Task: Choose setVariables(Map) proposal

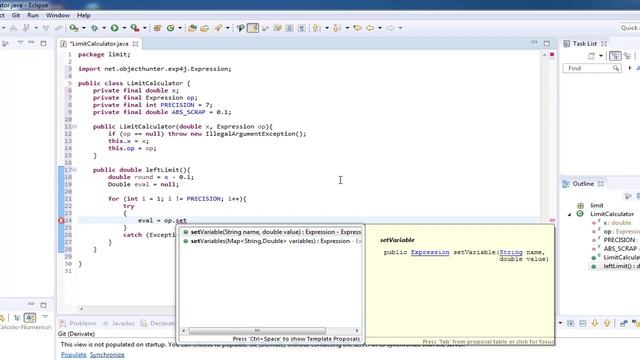Action: tap(271, 241)
